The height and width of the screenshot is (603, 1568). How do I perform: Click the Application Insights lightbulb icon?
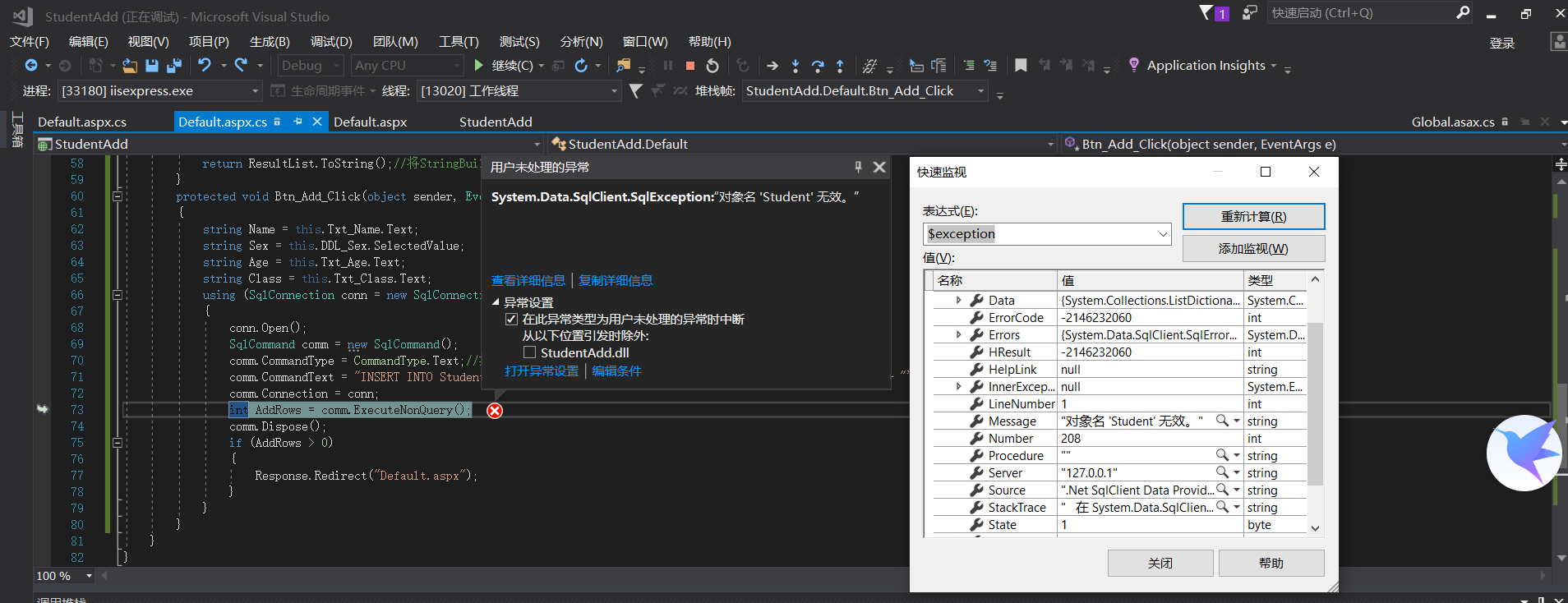click(1134, 65)
